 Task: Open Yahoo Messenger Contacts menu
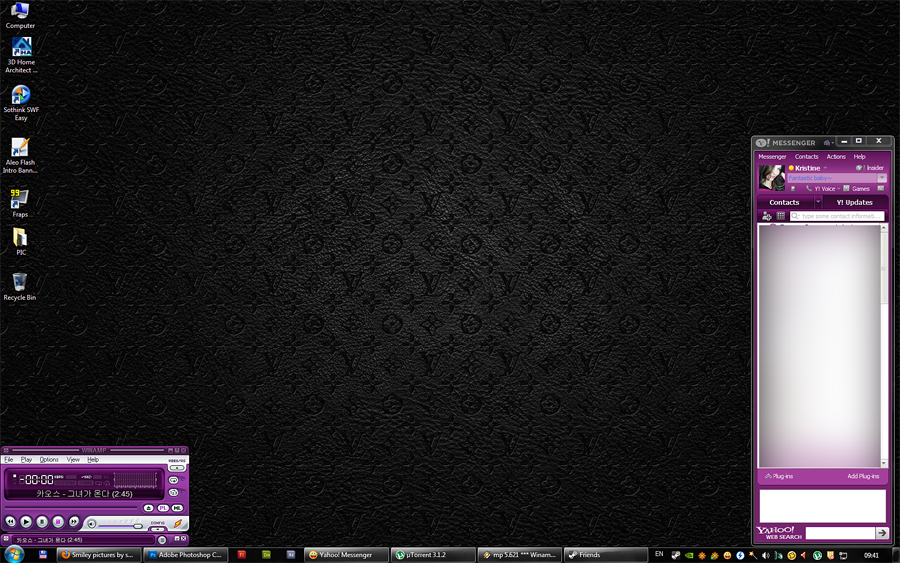[x=806, y=157]
